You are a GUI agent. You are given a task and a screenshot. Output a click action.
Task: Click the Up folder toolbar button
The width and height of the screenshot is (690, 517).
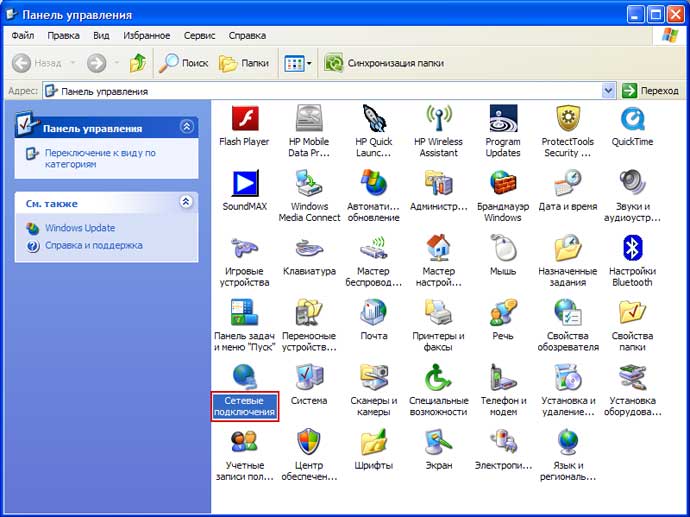[x=138, y=63]
